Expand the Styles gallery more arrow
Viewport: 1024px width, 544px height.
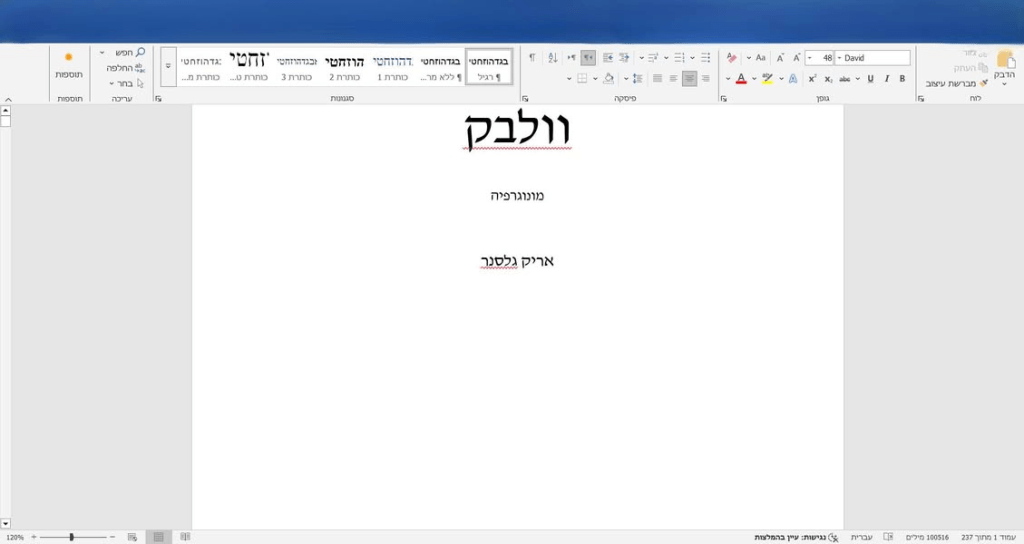(168, 67)
